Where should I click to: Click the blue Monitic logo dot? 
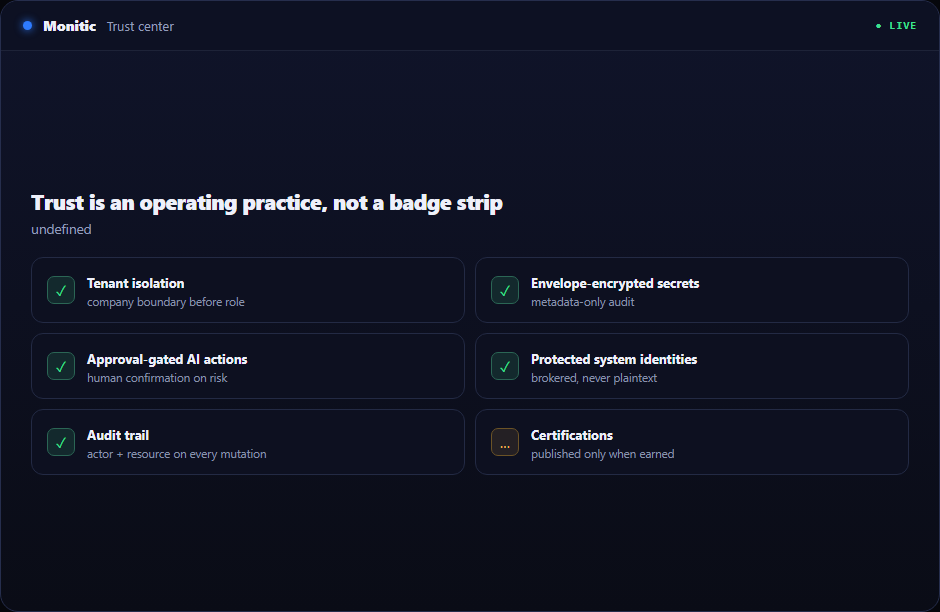click(28, 26)
